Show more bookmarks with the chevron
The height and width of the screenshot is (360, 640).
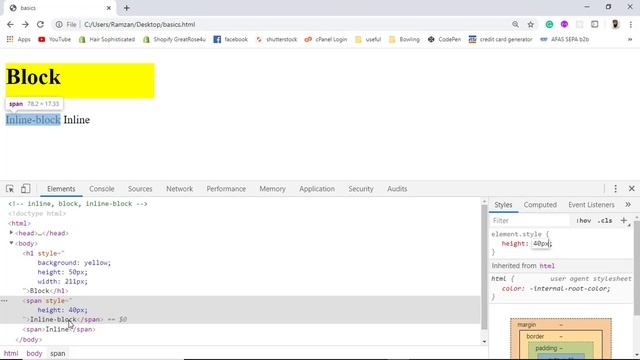[x=630, y=39]
